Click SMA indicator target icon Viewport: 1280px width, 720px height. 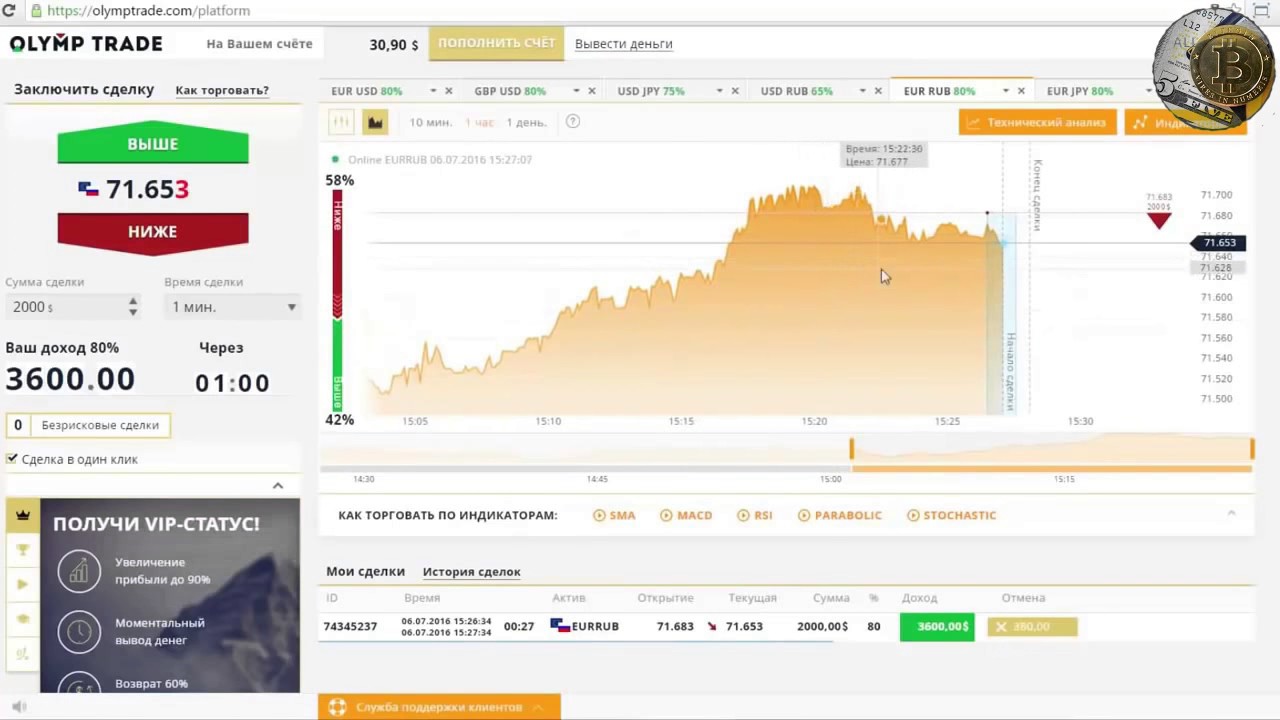(x=599, y=515)
